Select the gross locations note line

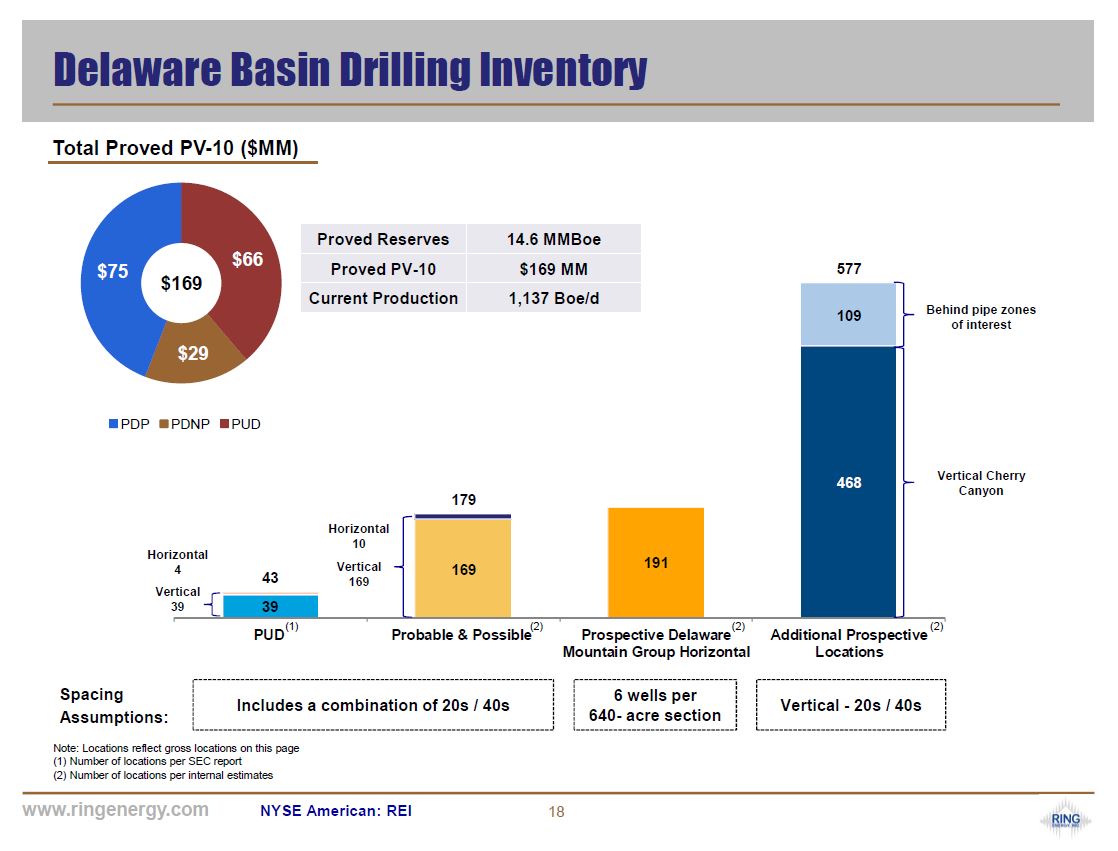pyautogui.click(x=176, y=748)
